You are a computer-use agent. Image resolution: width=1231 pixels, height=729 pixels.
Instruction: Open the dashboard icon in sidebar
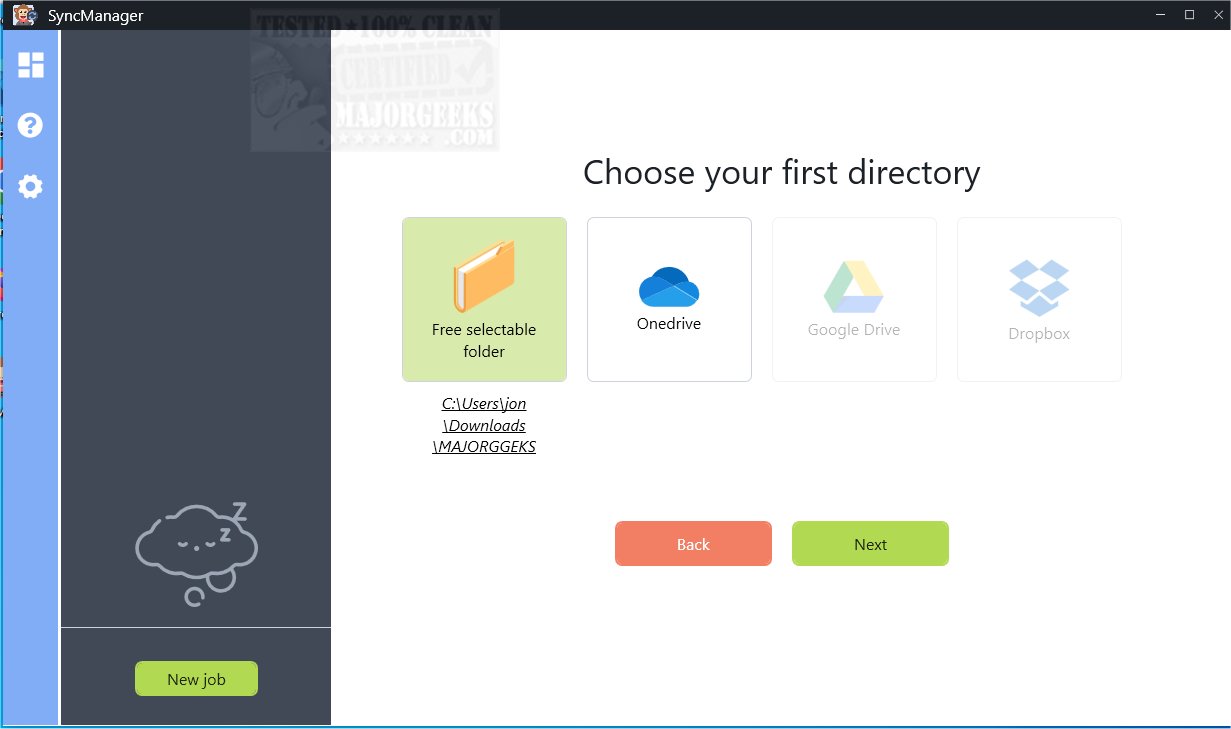tap(31, 65)
